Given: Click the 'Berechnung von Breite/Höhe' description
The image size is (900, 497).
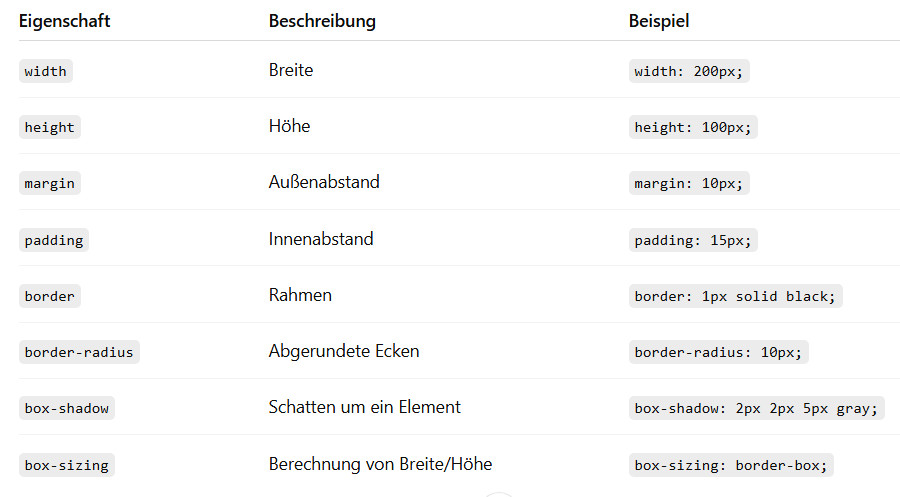Looking at the screenshot, I should point(380,464).
